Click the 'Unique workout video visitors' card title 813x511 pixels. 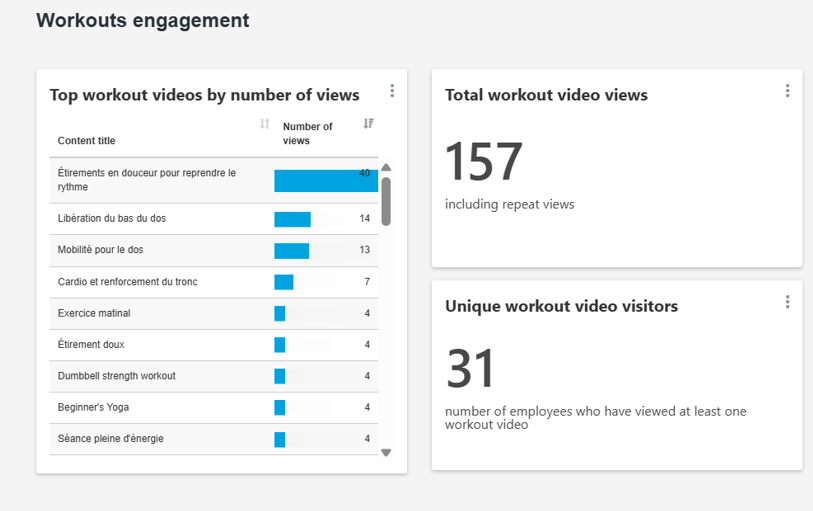561,306
